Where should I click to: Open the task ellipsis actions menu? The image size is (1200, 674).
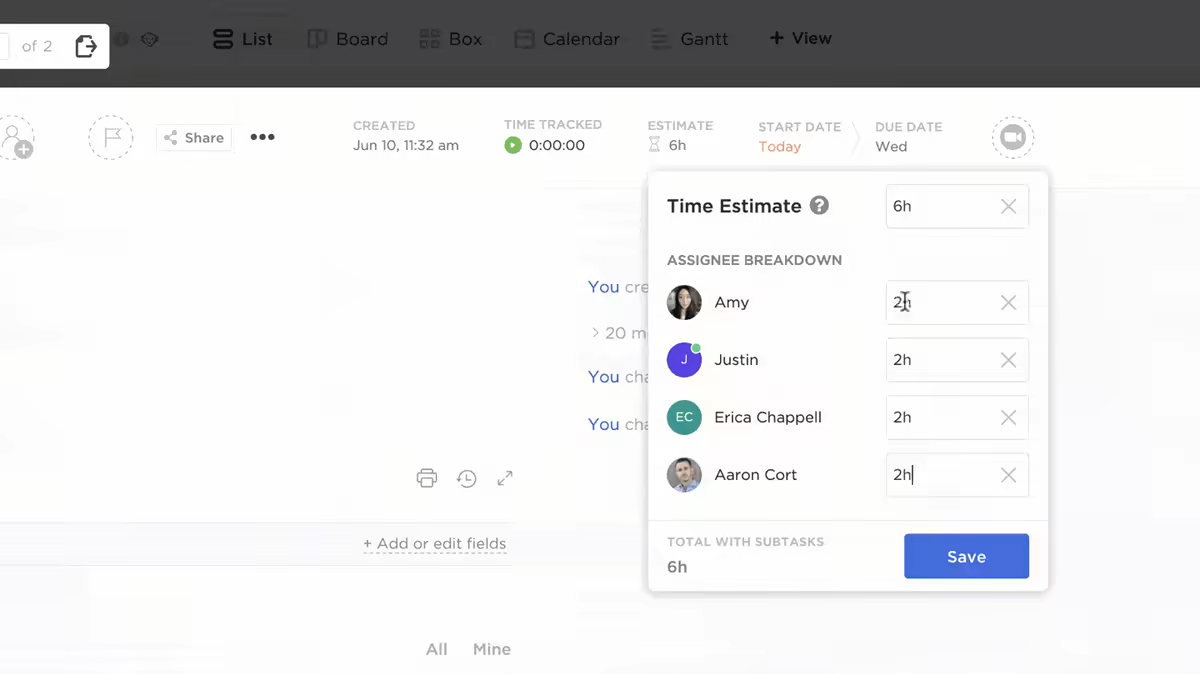coord(262,137)
